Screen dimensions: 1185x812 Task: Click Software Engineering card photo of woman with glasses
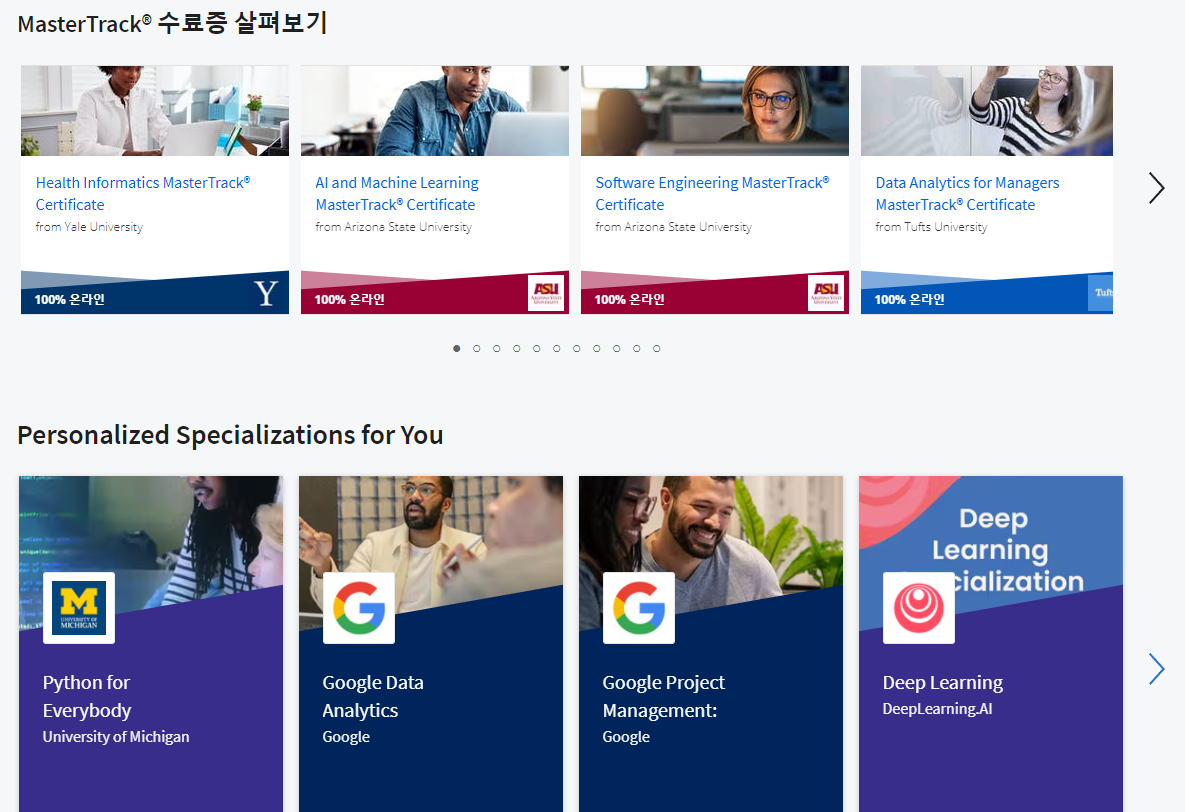point(715,111)
